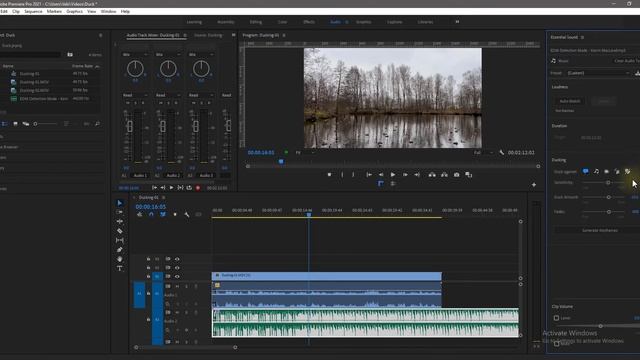Toggle Clip Volume Level checkbox
Screen dimensions: 640x360
point(556,318)
